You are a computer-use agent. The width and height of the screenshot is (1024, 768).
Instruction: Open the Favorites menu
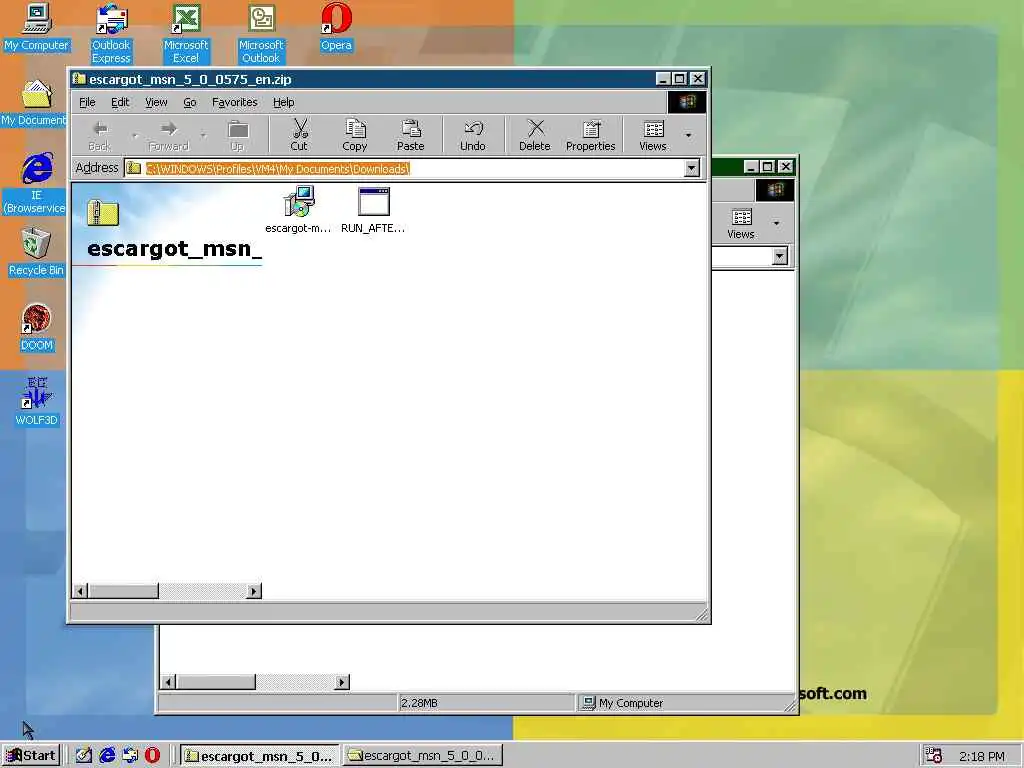pyautogui.click(x=234, y=102)
